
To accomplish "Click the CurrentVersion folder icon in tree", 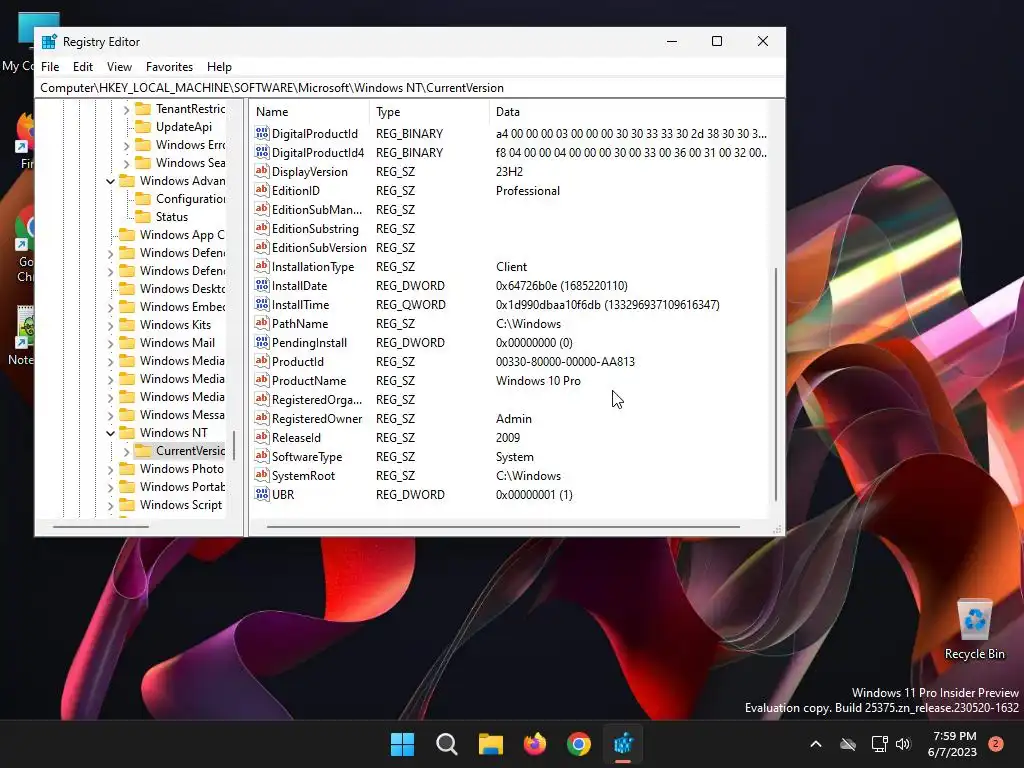I will coord(142,451).
